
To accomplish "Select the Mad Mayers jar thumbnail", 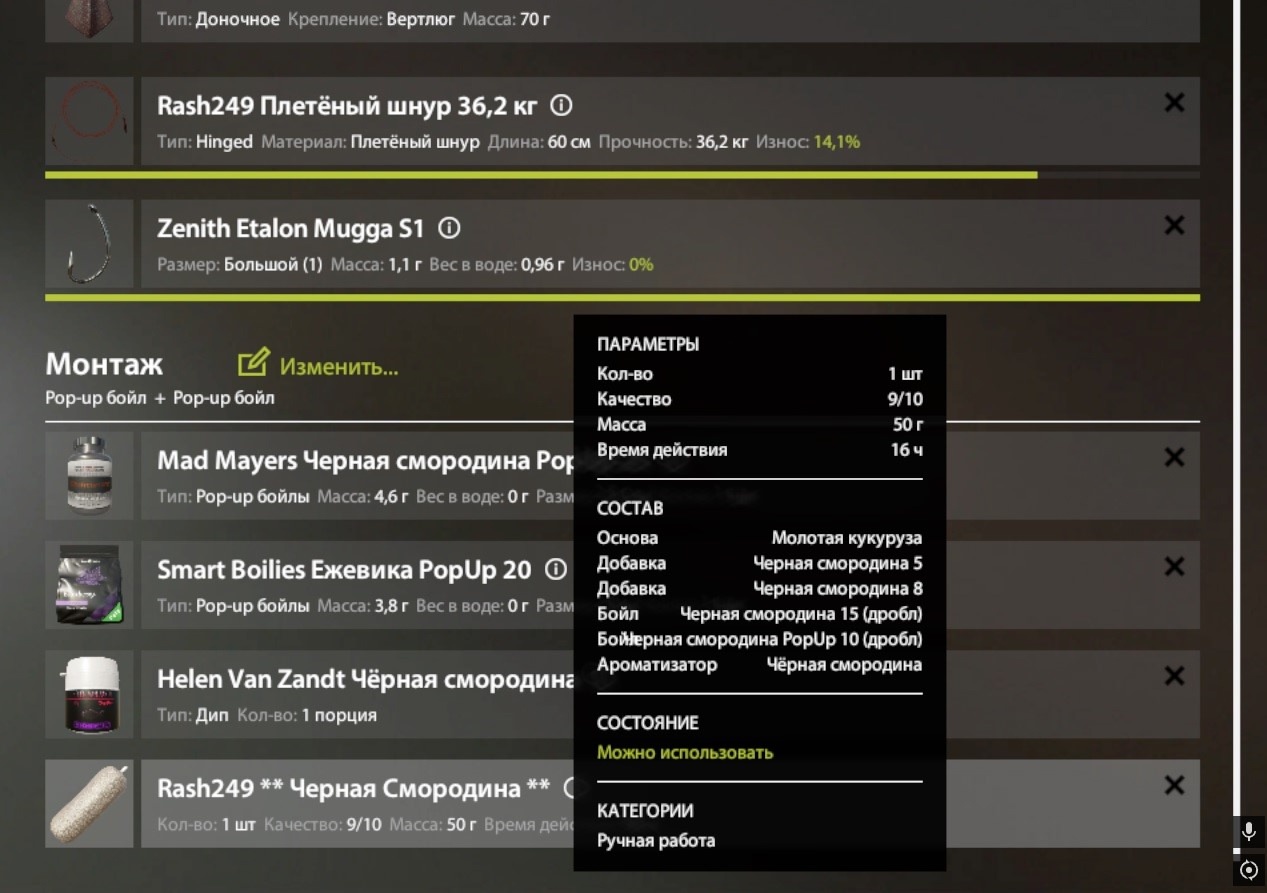I will tap(89, 476).
